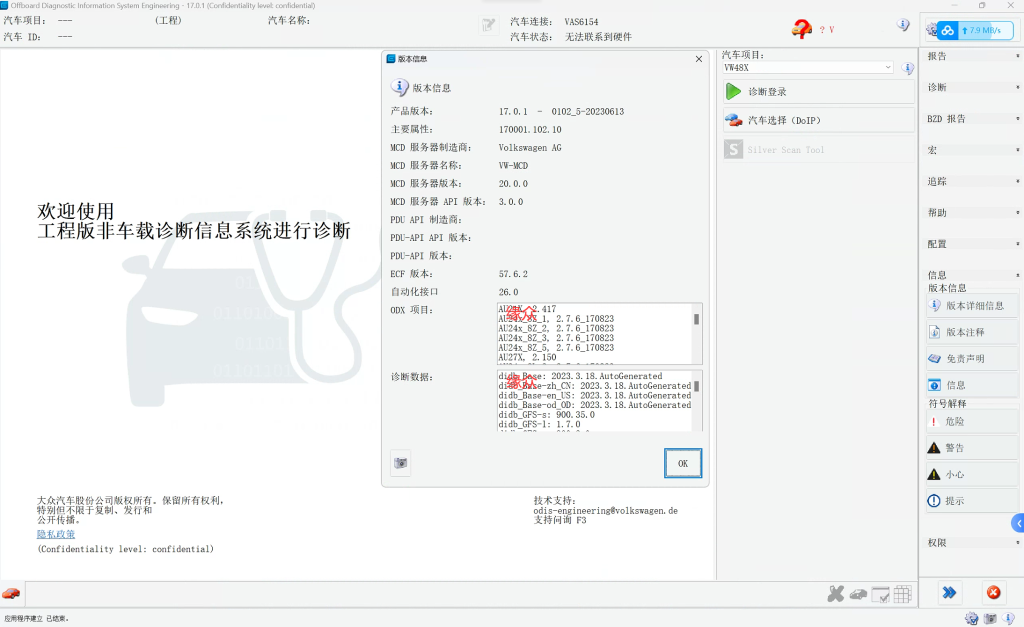Expand the 报告 section
This screenshot has height=627, width=1024.
coord(969,56)
